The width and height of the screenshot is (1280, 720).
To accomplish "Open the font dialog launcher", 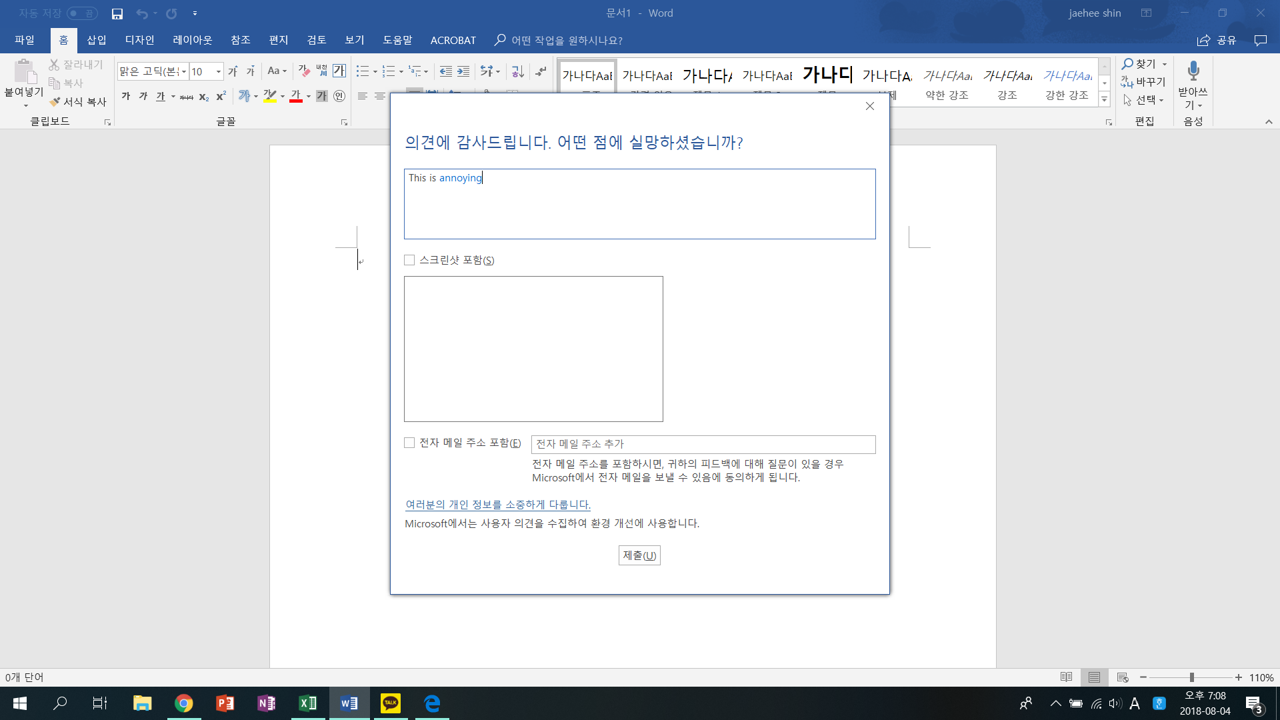I will (344, 122).
